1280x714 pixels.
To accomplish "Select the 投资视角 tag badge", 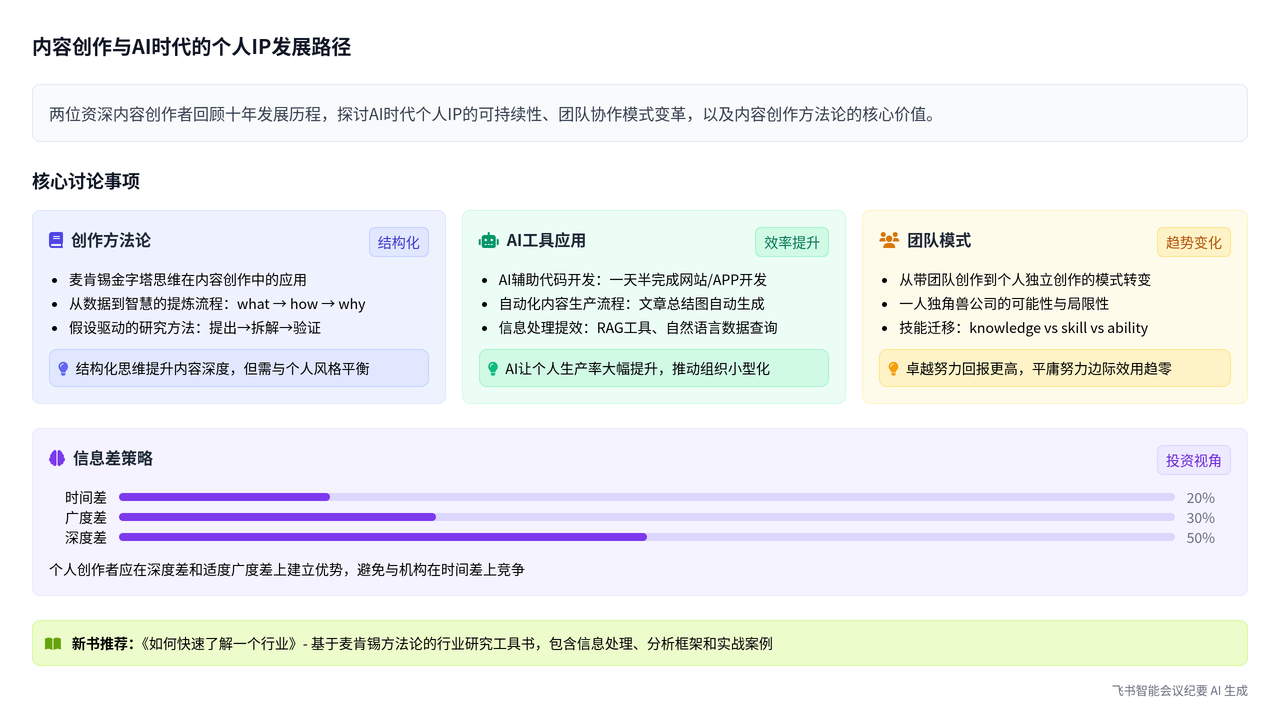I will pyautogui.click(x=1193, y=460).
